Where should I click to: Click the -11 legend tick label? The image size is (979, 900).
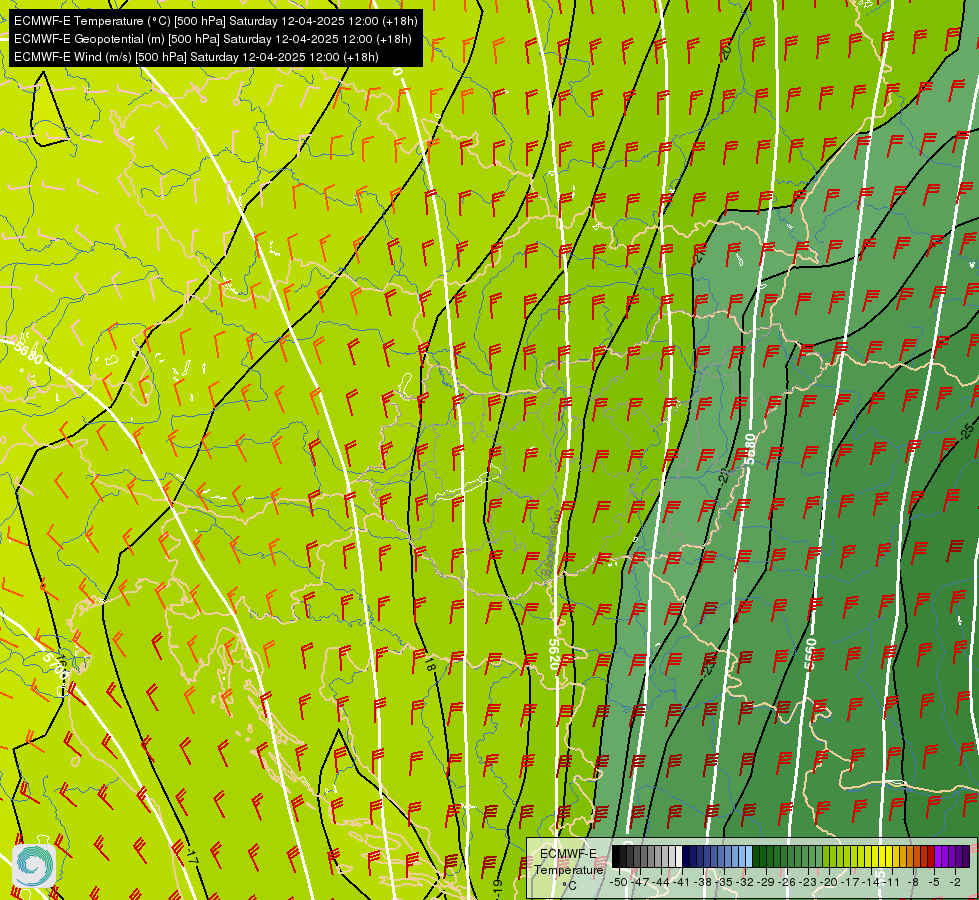pyautogui.click(x=891, y=882)
